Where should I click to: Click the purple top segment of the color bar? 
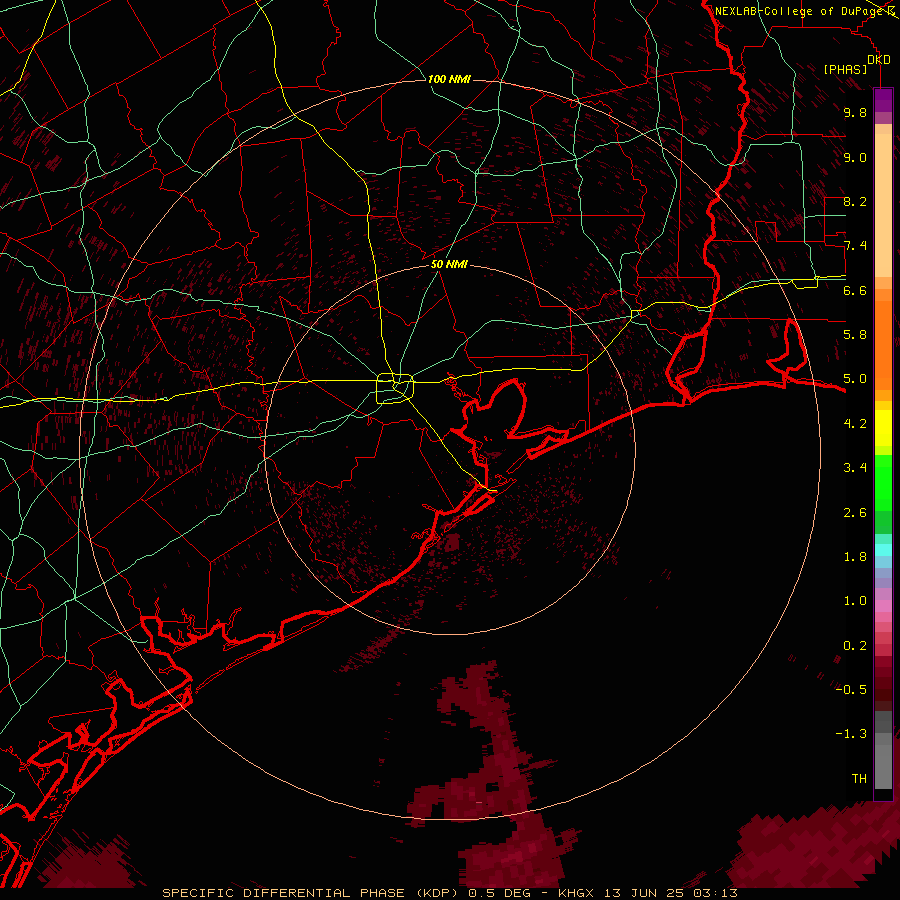point(883,101)
